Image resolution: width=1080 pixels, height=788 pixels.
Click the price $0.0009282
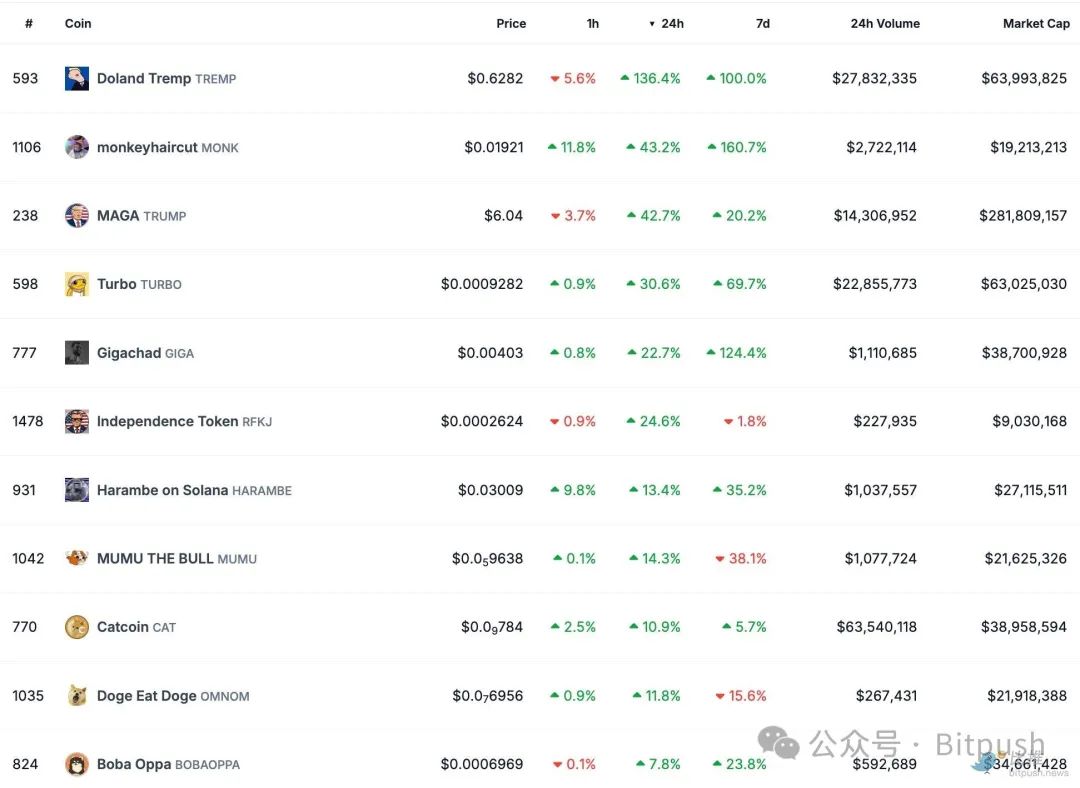tap(482, 284)
